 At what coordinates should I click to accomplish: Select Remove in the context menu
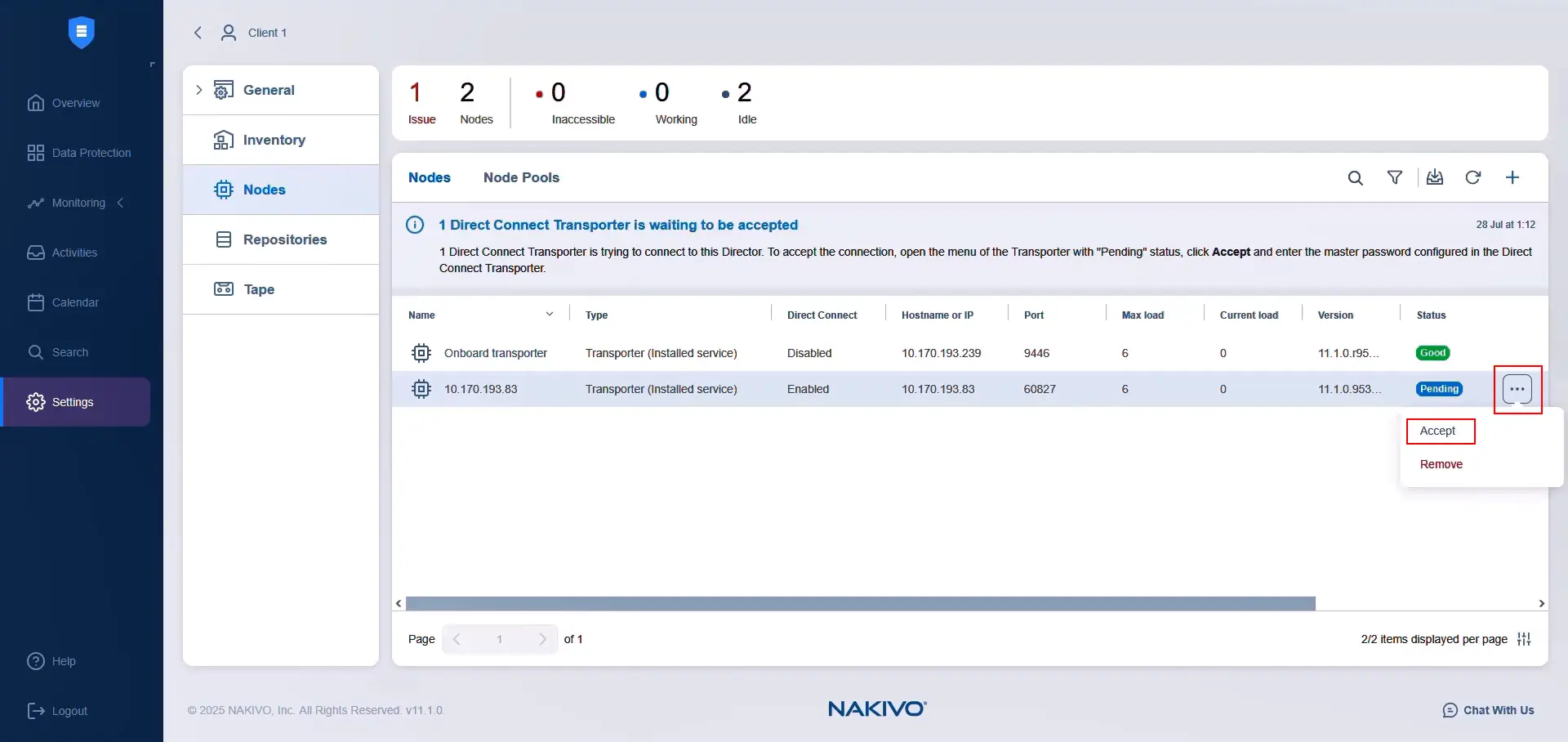pyautogui.click(x=1441, y=464)
